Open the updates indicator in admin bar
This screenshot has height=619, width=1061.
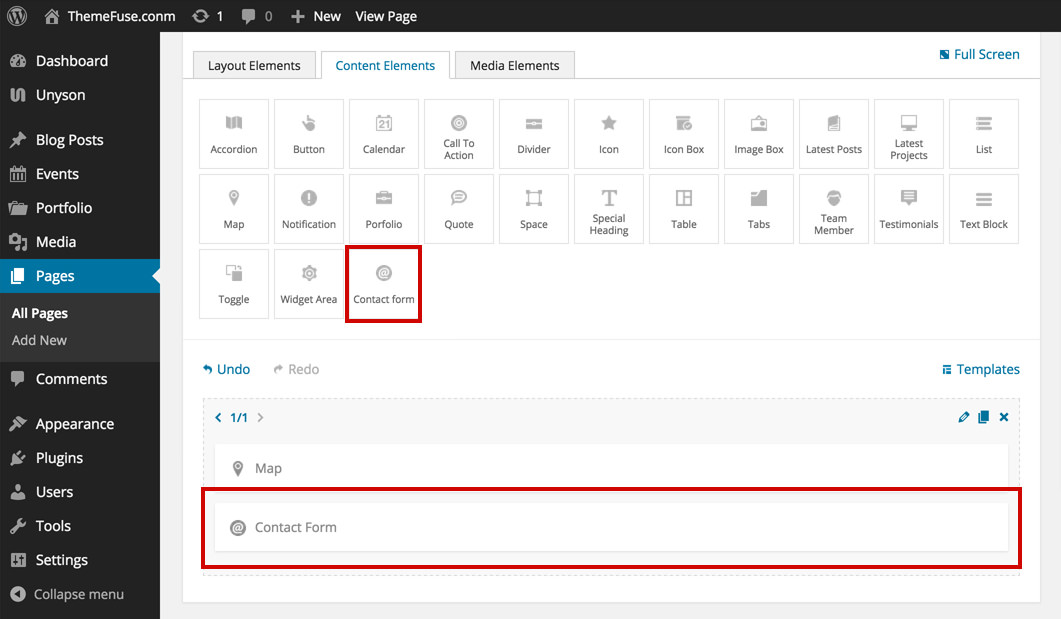coord(208,16)
